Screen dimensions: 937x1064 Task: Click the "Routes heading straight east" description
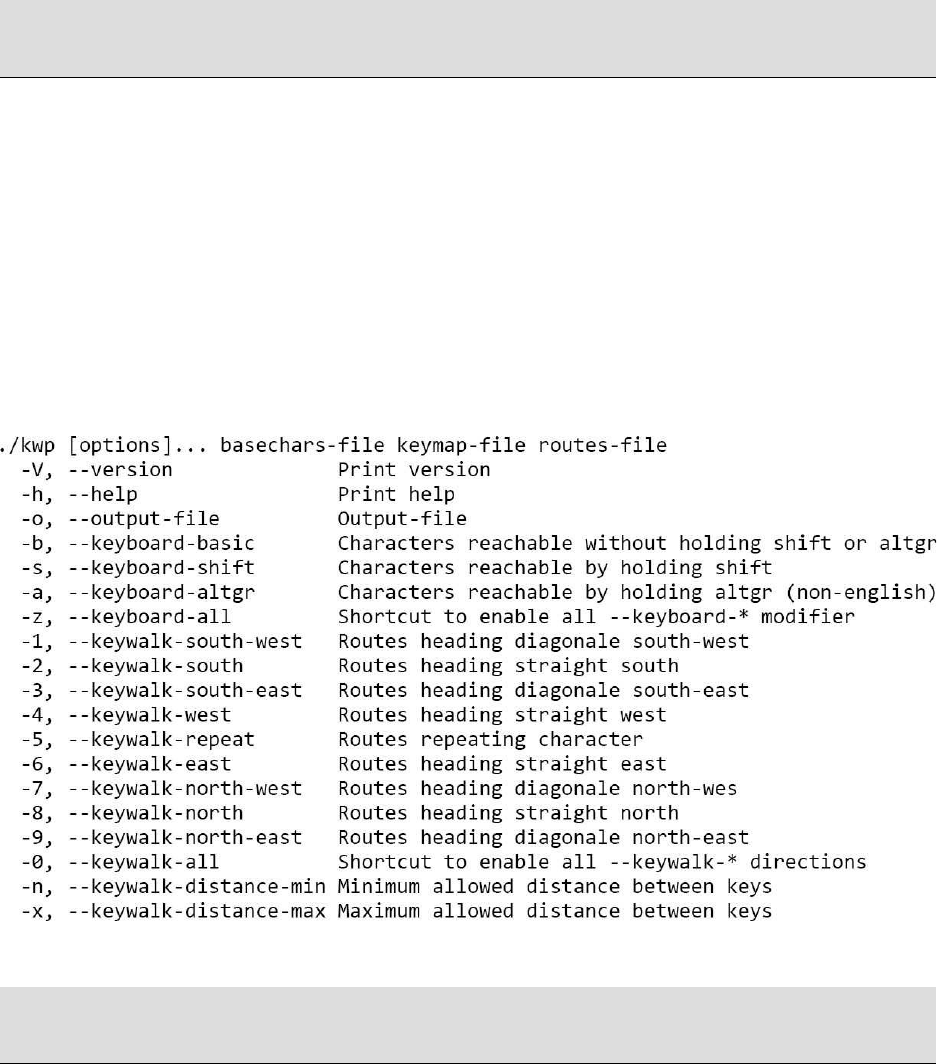[x=502, y=764]
